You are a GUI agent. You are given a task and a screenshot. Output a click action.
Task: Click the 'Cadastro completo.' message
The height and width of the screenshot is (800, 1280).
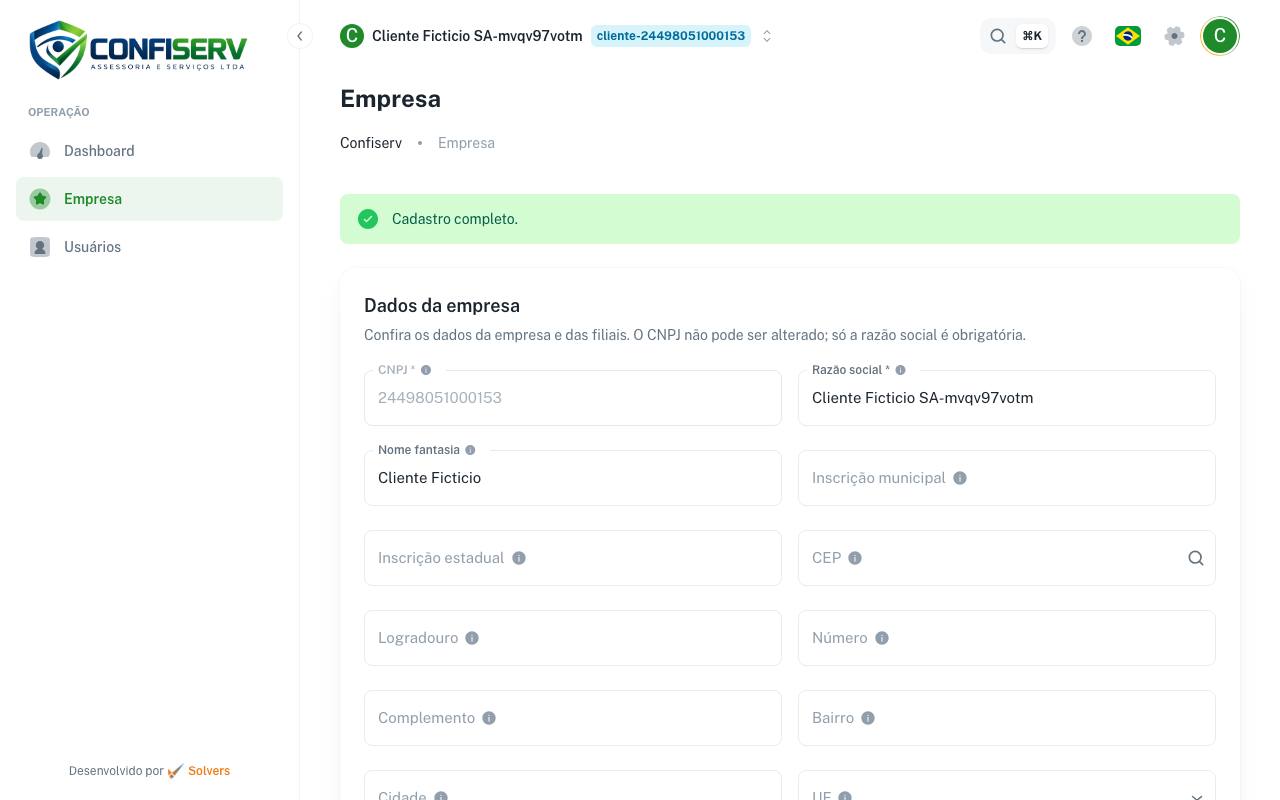point(455,219)
